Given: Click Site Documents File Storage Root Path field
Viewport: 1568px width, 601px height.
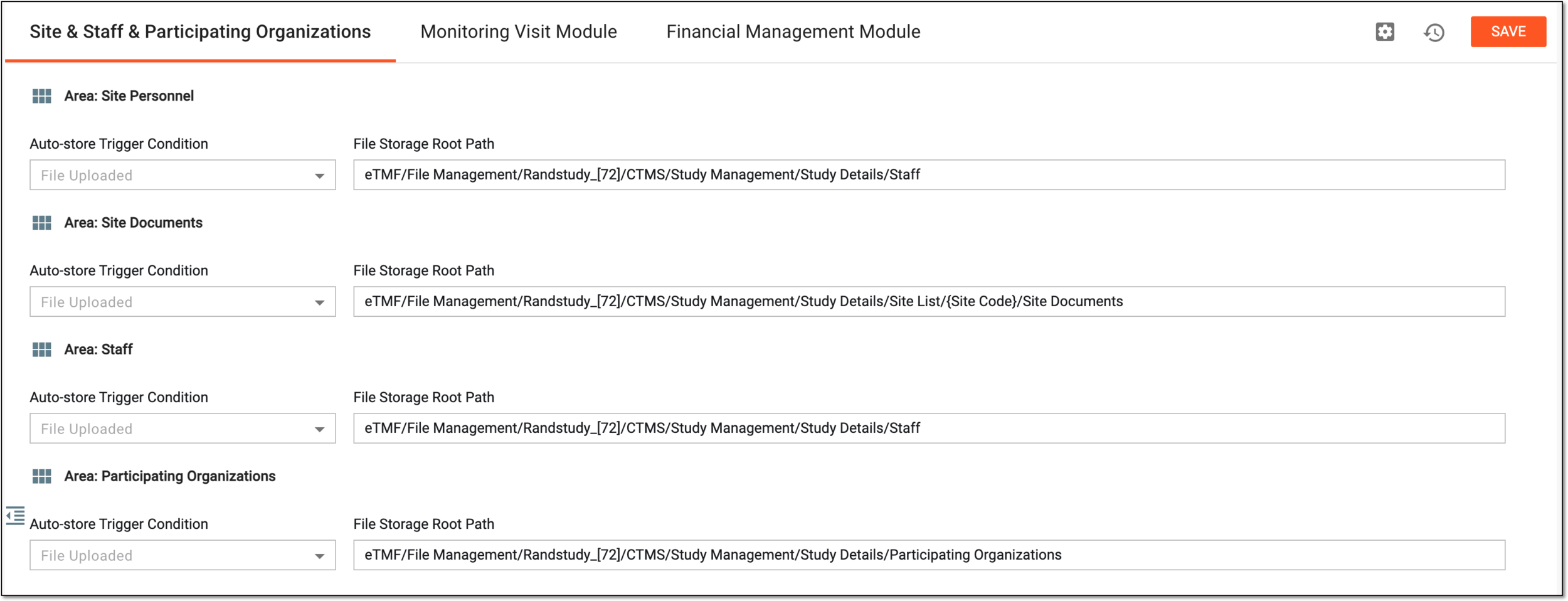Looking at the screenshot, I should (x=929, y=302).
